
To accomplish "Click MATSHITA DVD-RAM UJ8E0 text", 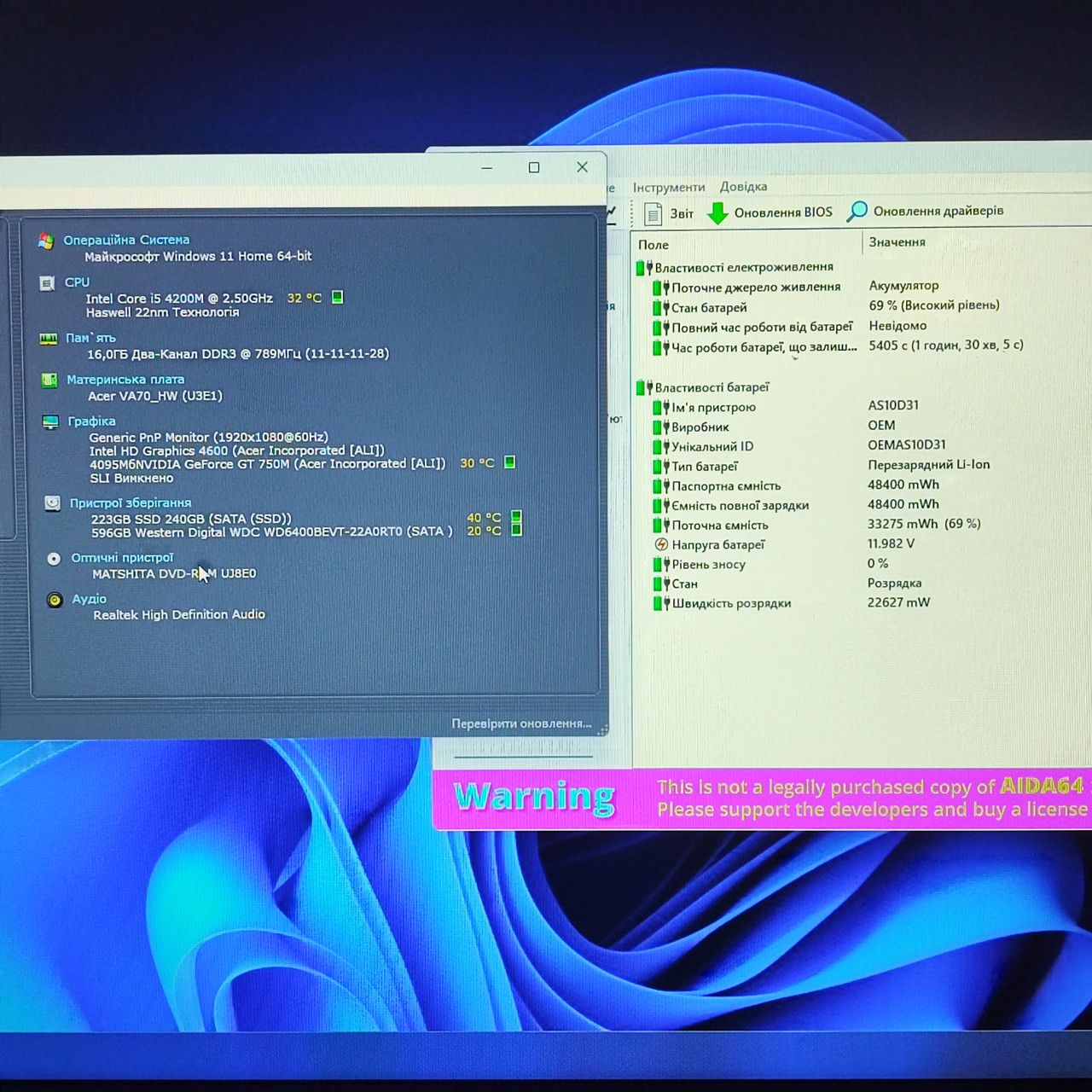I will click(174, 573).
